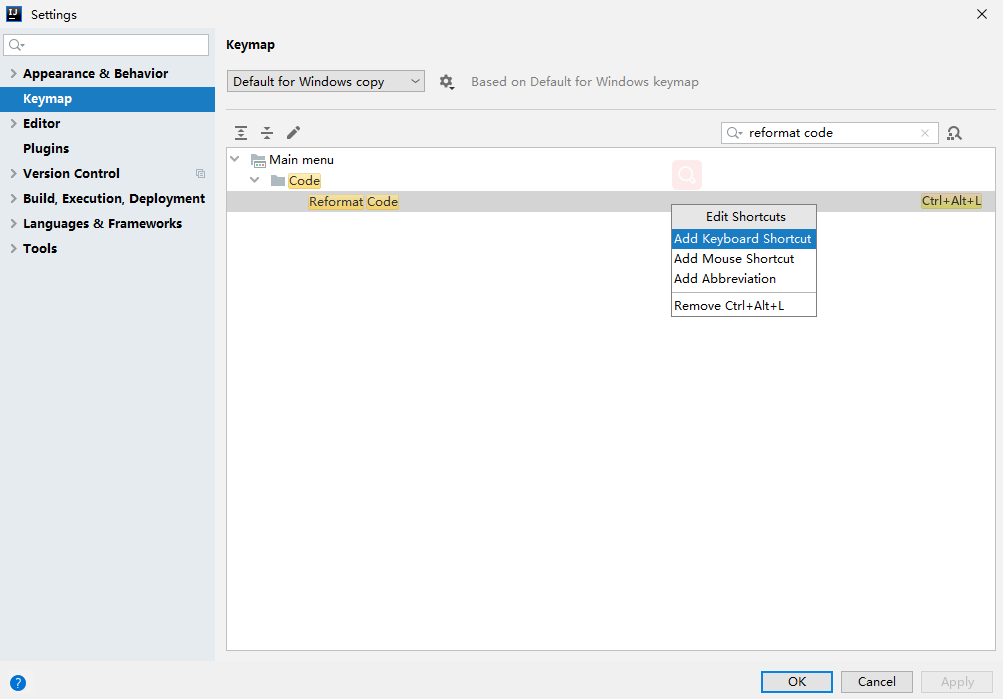Collapse the Code tree node
The width and height of the screenshot is (1003, 699).
click(x=255, y=180)
